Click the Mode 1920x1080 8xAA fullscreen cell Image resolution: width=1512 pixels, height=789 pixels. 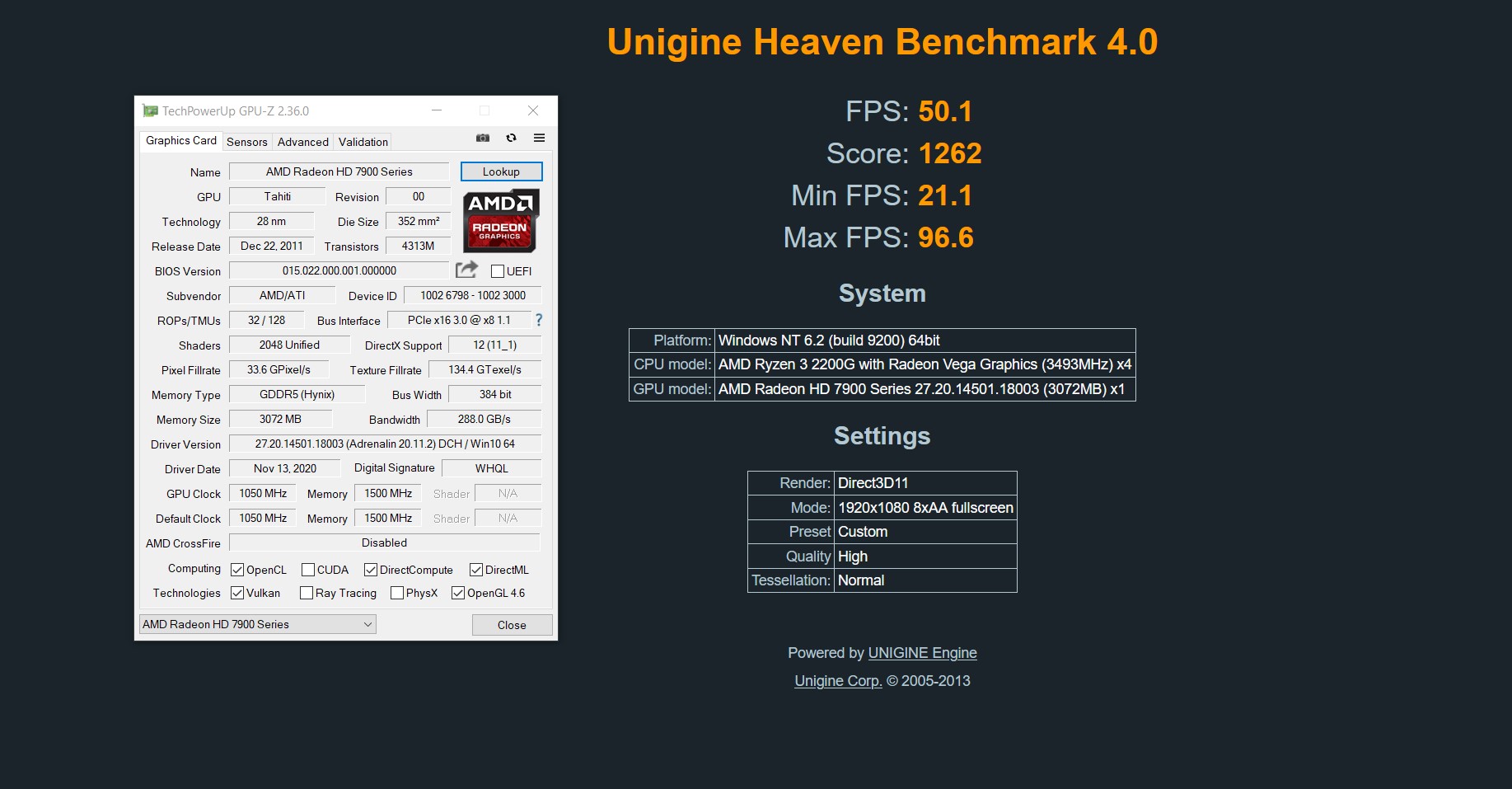[x=925, y=508]
